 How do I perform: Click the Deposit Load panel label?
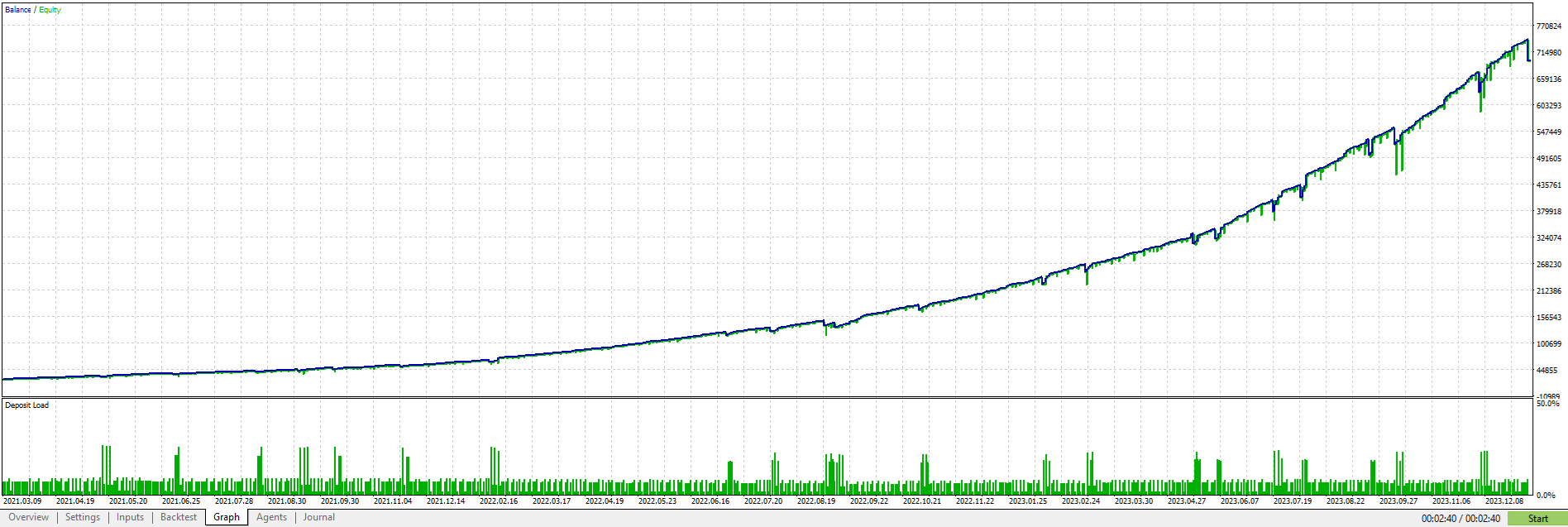tap(26, 405)
